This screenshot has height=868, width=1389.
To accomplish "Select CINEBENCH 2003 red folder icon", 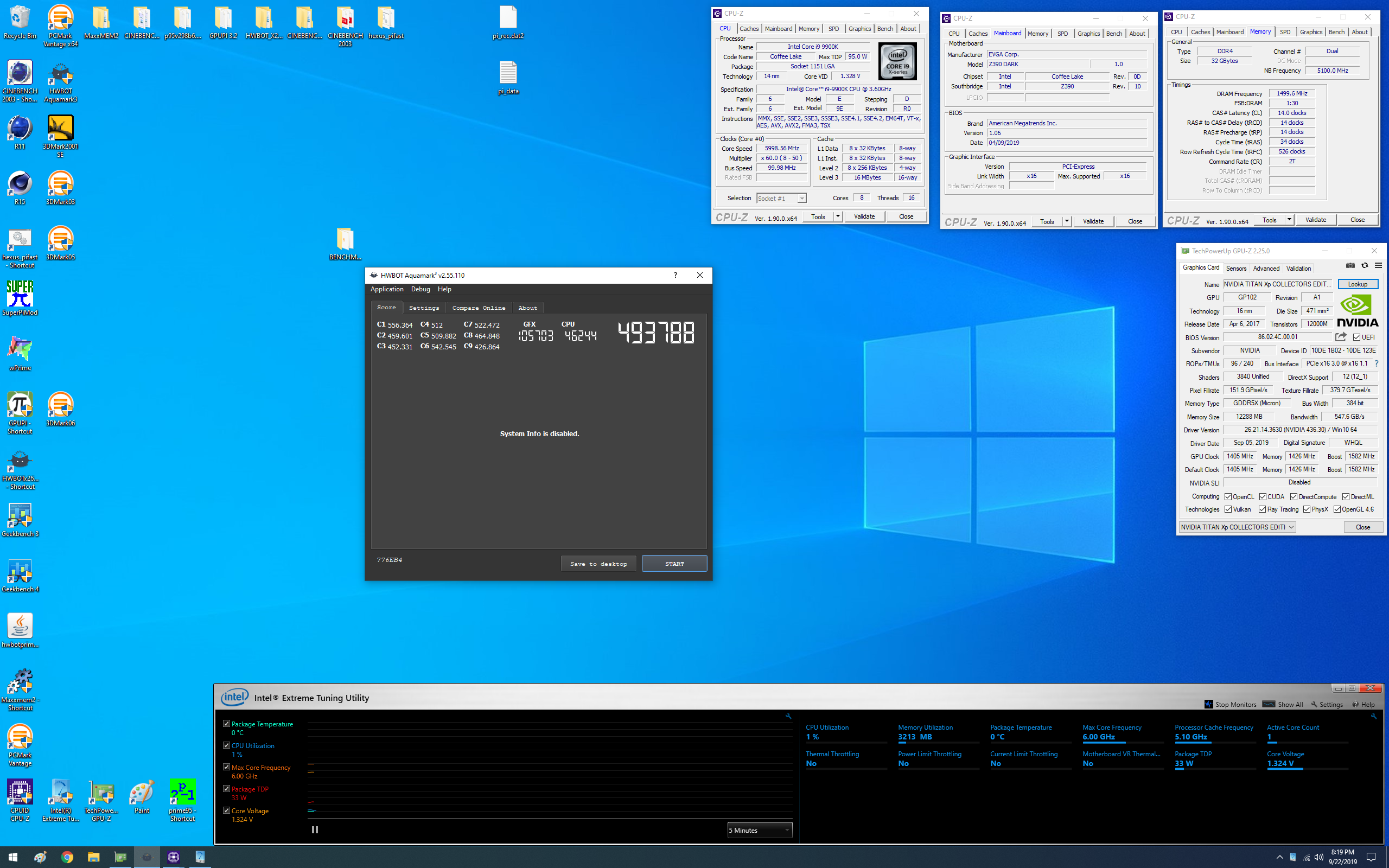I will (x=345, y=26).
